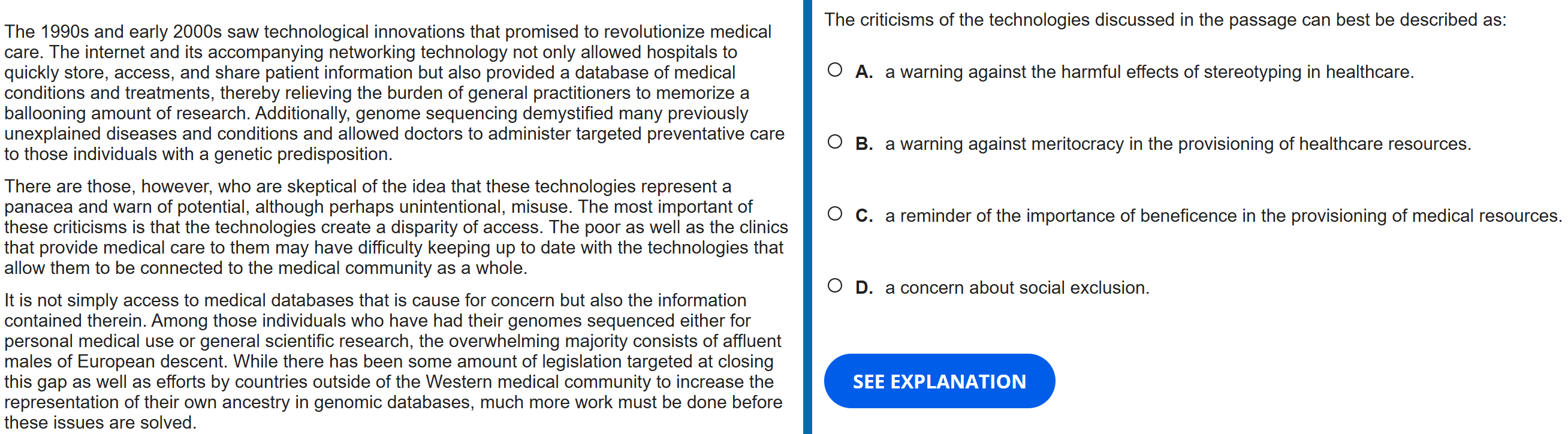Select the radio button for answer A
The height and width of the screenshot is (434, 1568).
834,70
